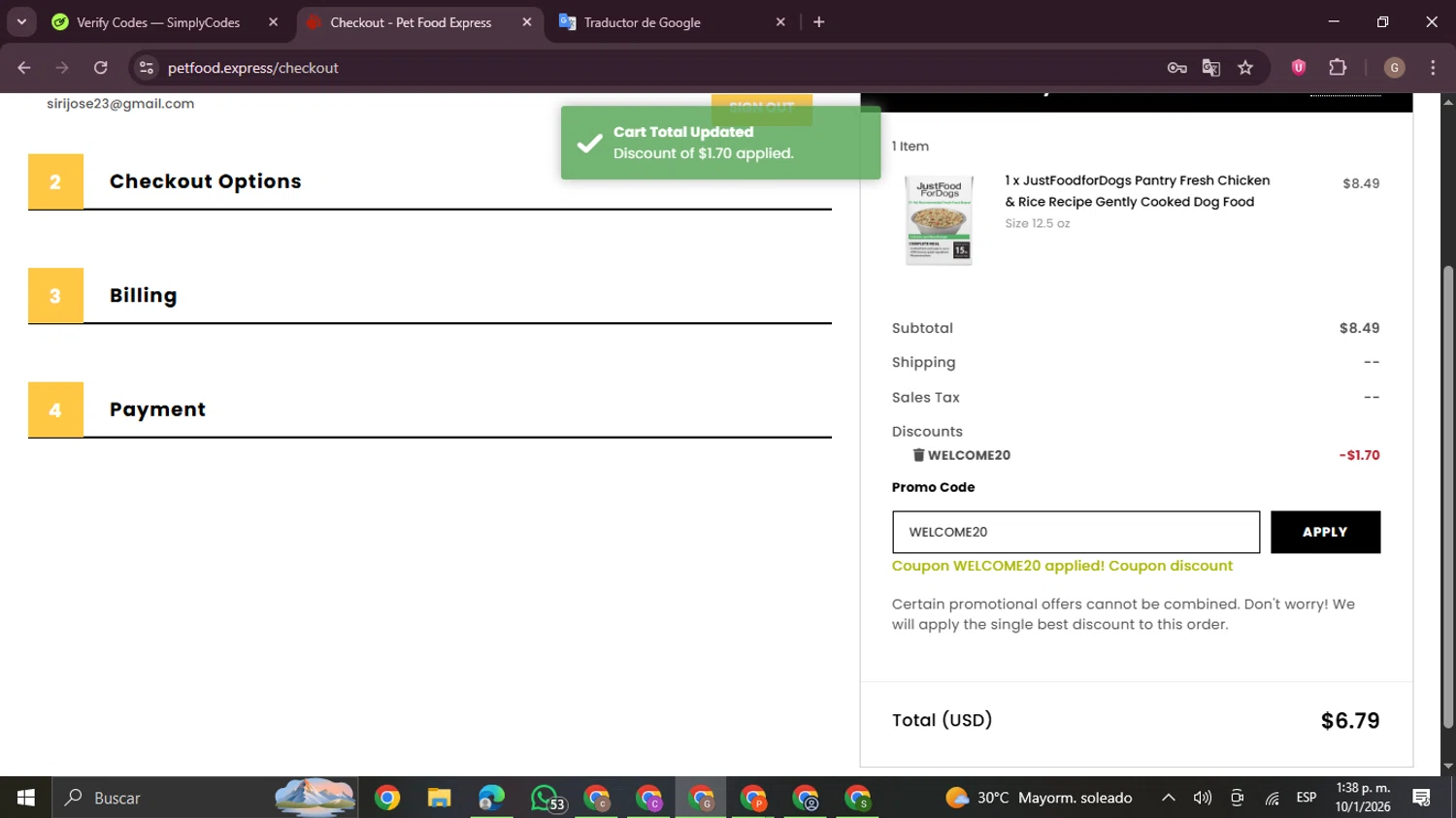
Task: Click the discount value -$1.70
Action: (1359, 455)
